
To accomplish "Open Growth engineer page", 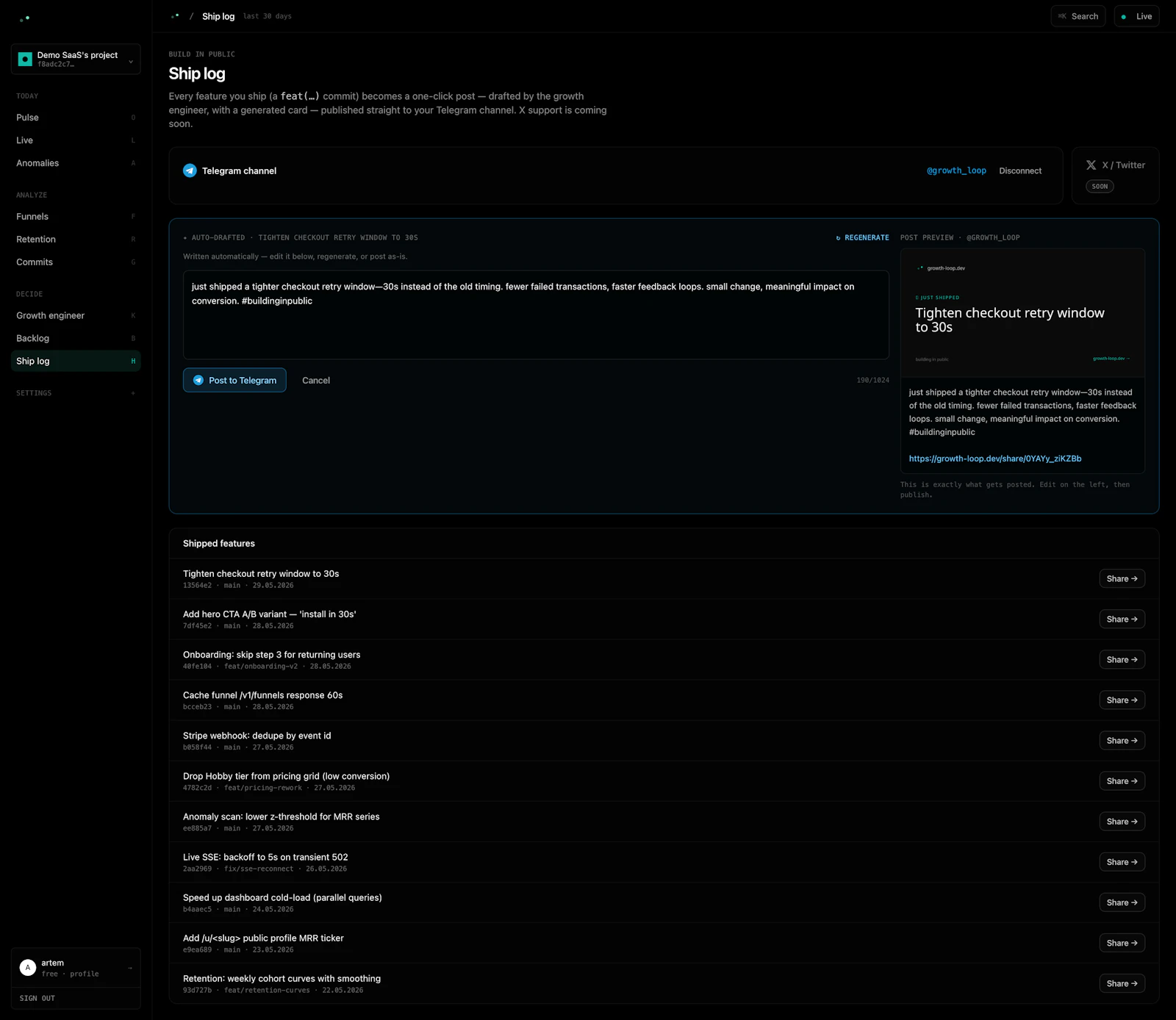I will [x=76, y=316].
